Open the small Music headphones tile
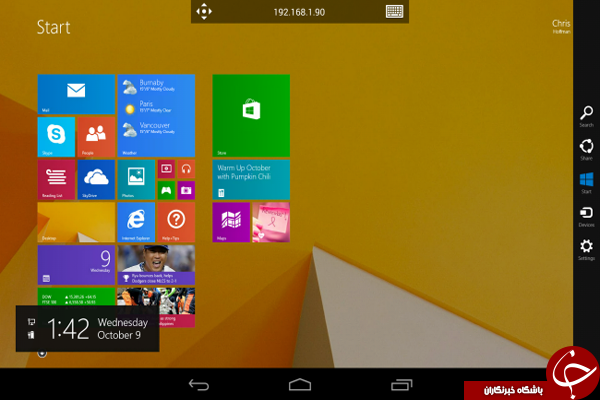Image resolution: width=600 pixels, height=400 pixels. [186, 169]
